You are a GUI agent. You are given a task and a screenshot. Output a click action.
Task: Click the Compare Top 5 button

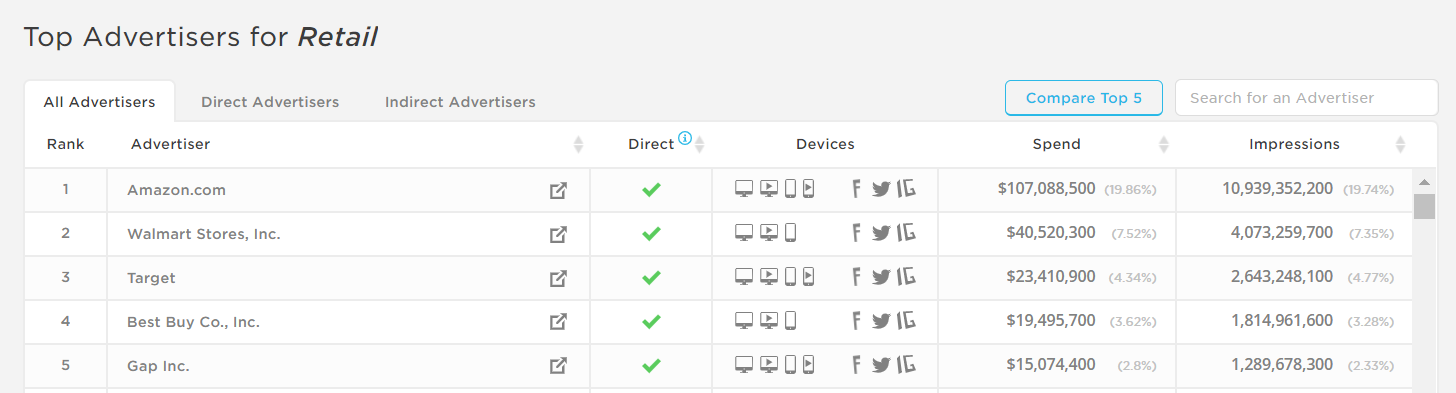click(1084, 98)
